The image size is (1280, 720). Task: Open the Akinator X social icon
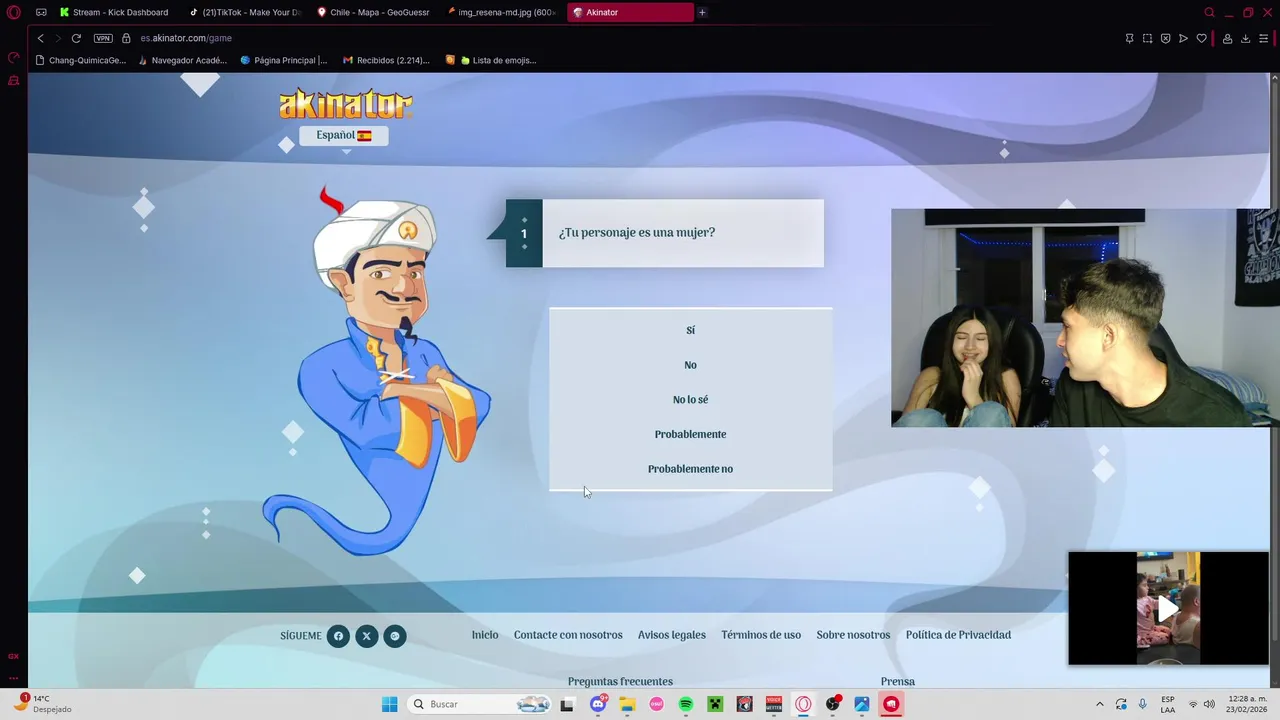[367, 636]
